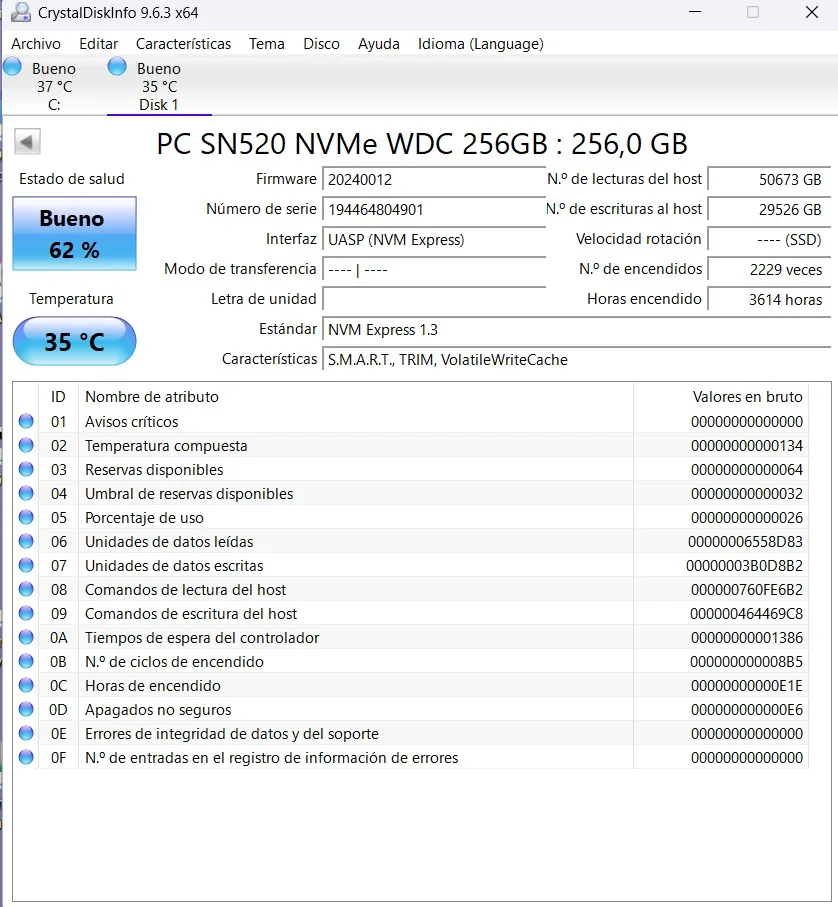Open the Archivo menu

[36, 44]
